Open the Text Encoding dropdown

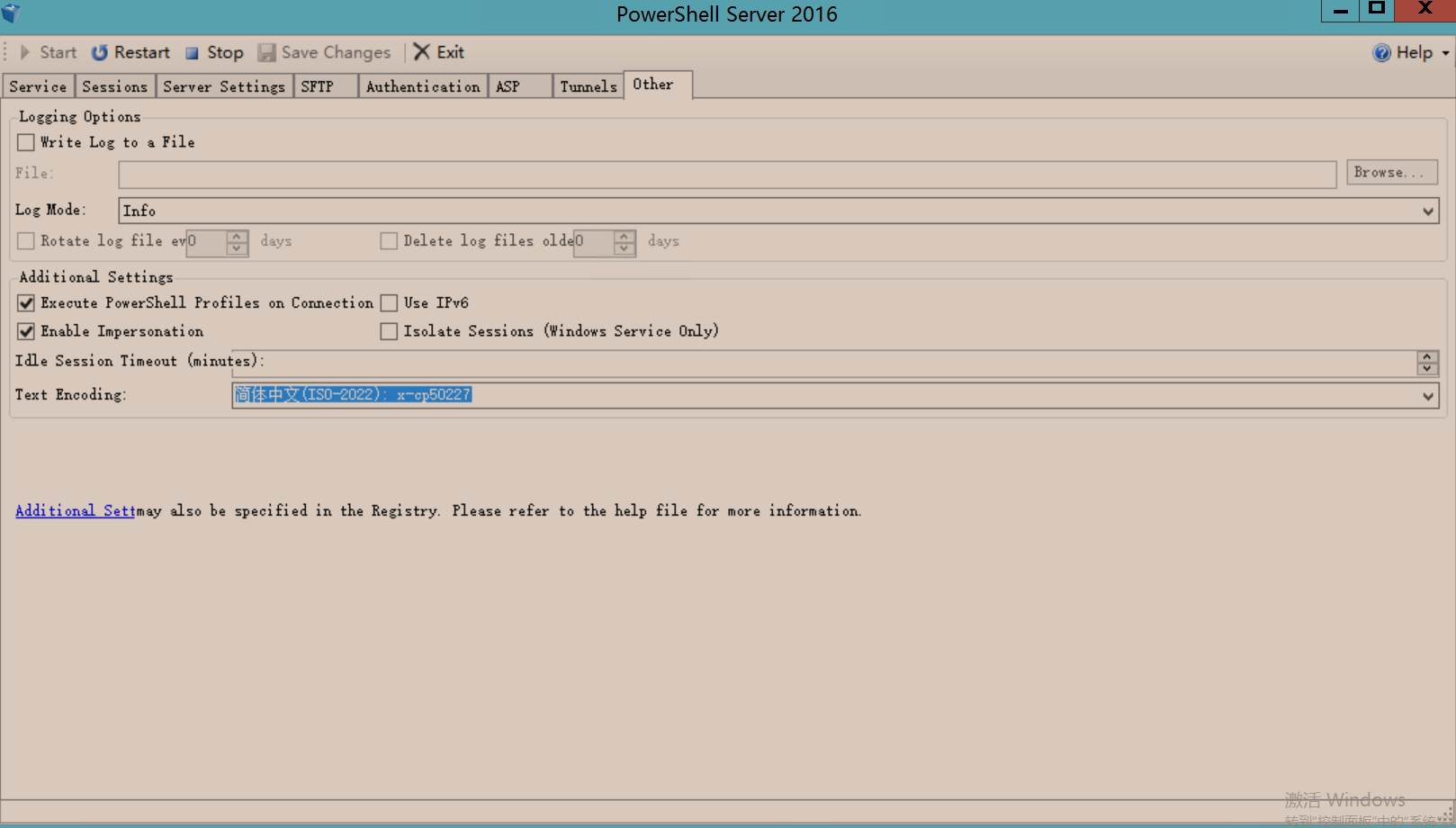[x=1428, y=396]
